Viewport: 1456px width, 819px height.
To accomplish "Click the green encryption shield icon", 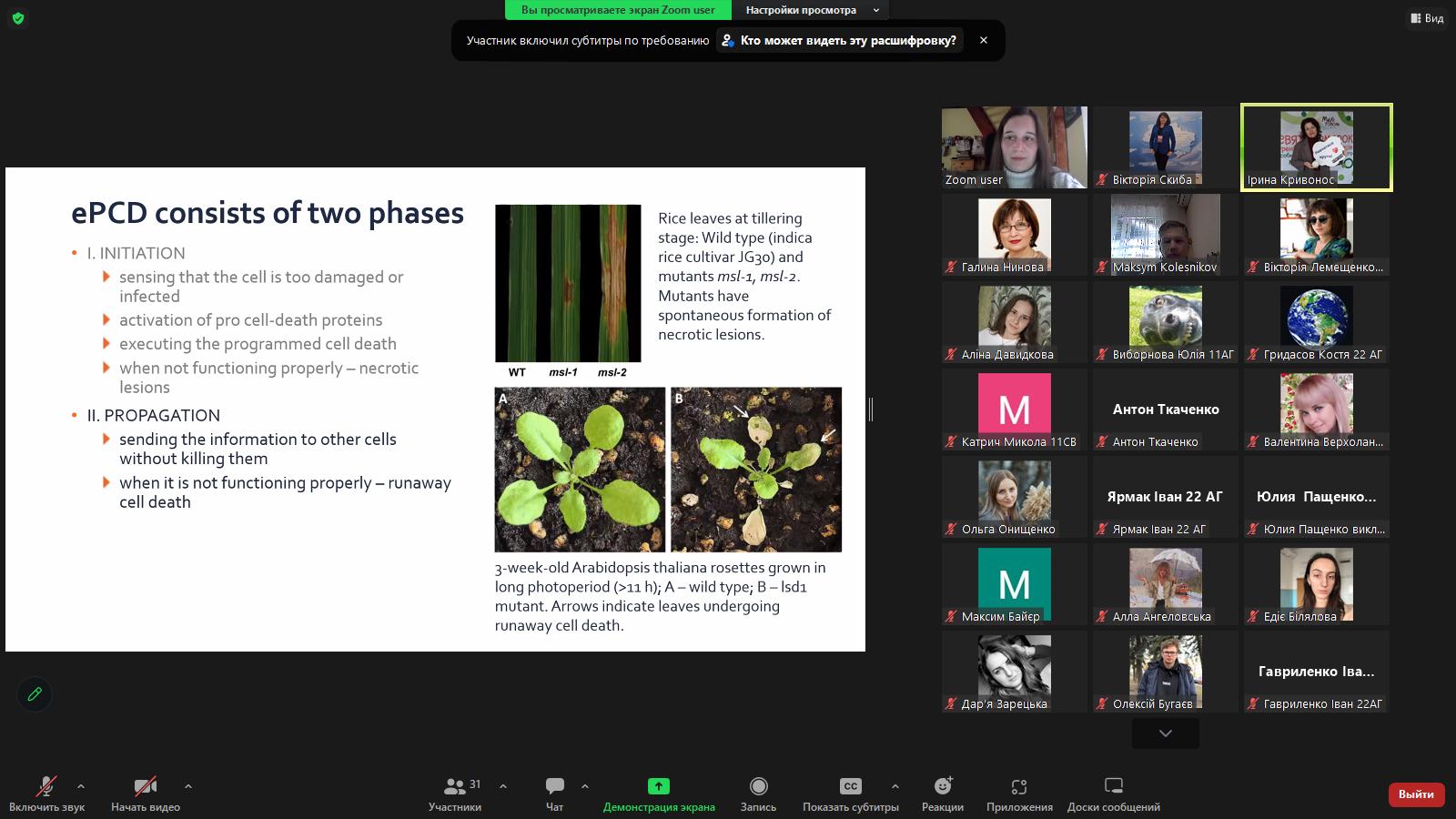I will point(18,18).
